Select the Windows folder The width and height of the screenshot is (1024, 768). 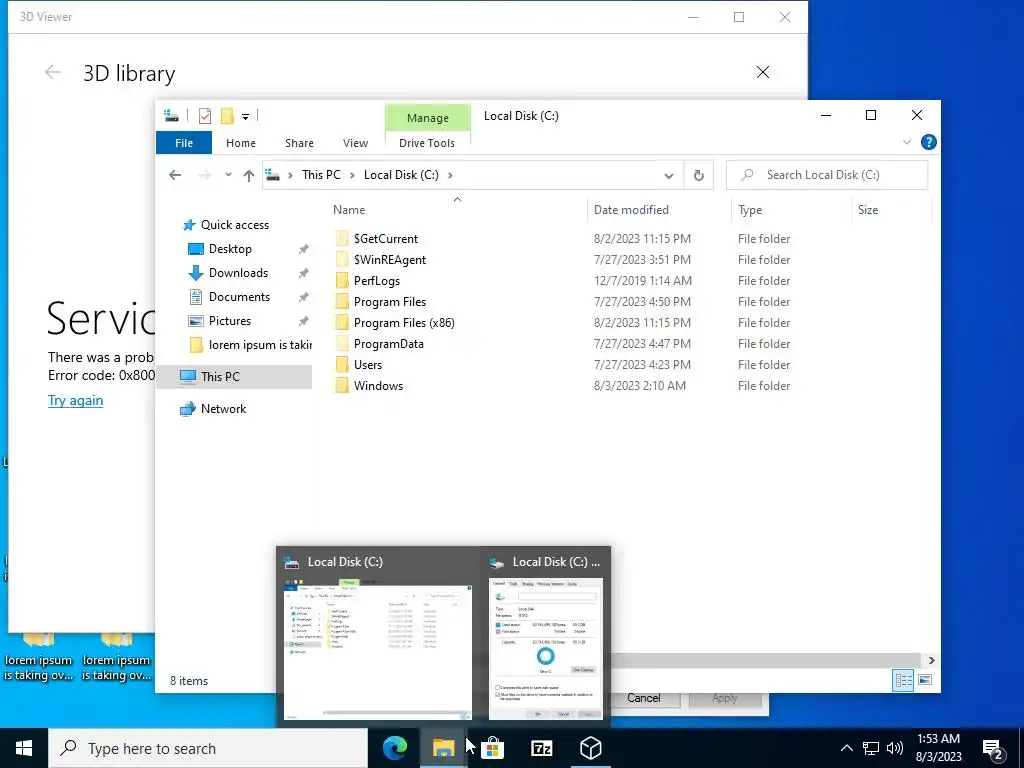coord(378,385)
